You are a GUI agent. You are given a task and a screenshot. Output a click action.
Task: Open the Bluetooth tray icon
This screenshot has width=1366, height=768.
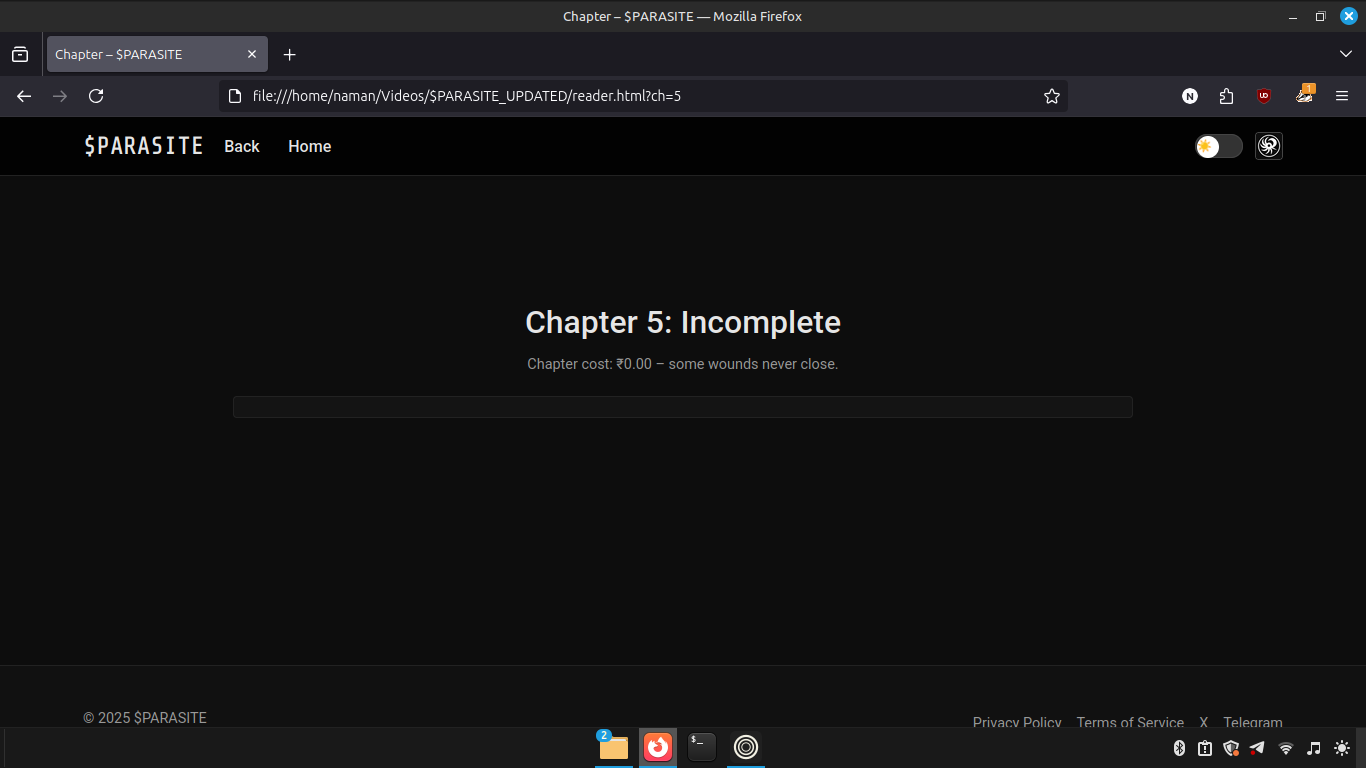tap(1179, 748)
